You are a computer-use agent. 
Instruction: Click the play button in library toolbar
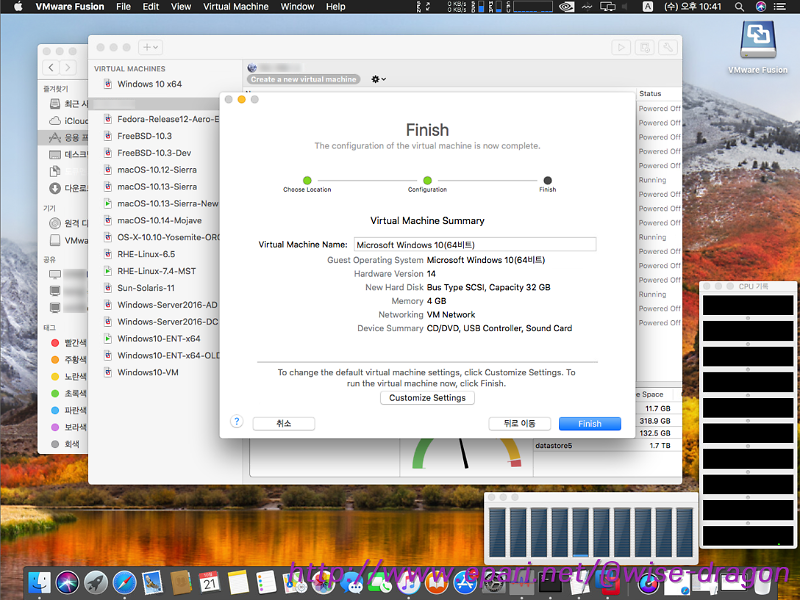coord(621,47)
